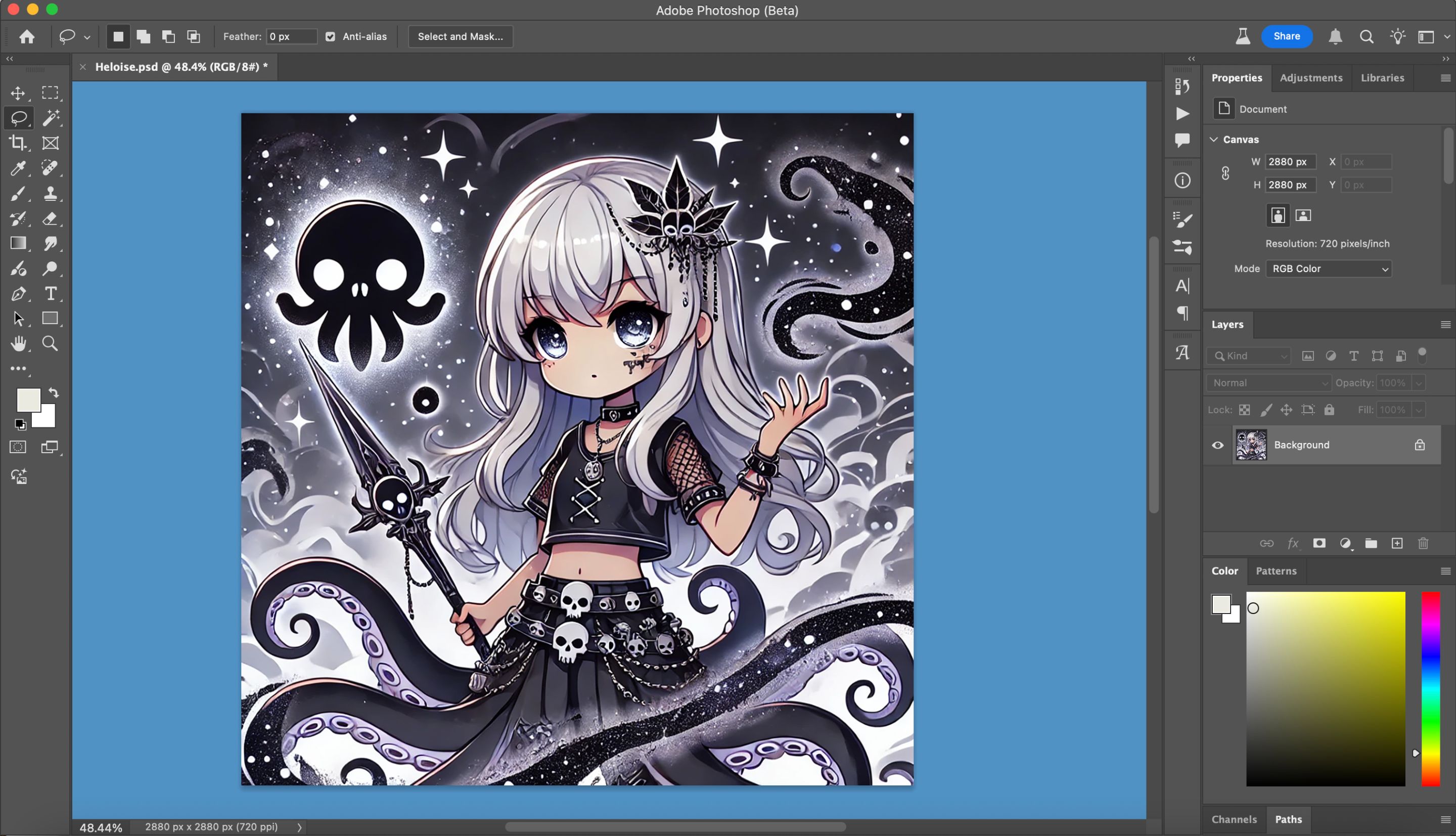
Task: Select the Frame tool
Action: [50, 143]
